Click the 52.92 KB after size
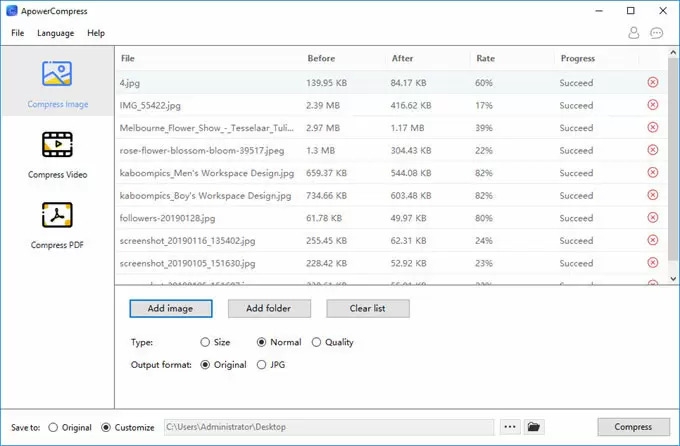 tap(409, 263)
